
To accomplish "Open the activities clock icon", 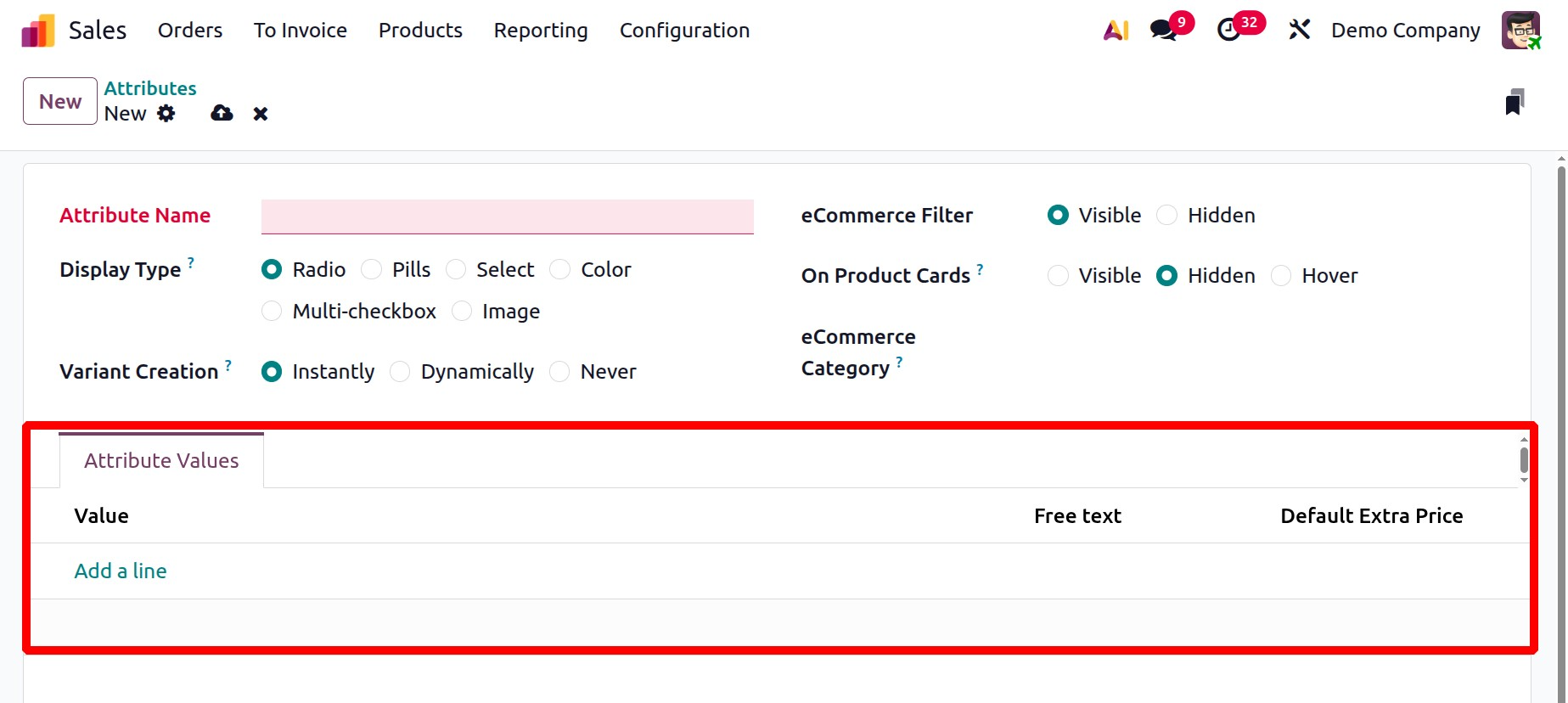I will tap(1228, 31).
